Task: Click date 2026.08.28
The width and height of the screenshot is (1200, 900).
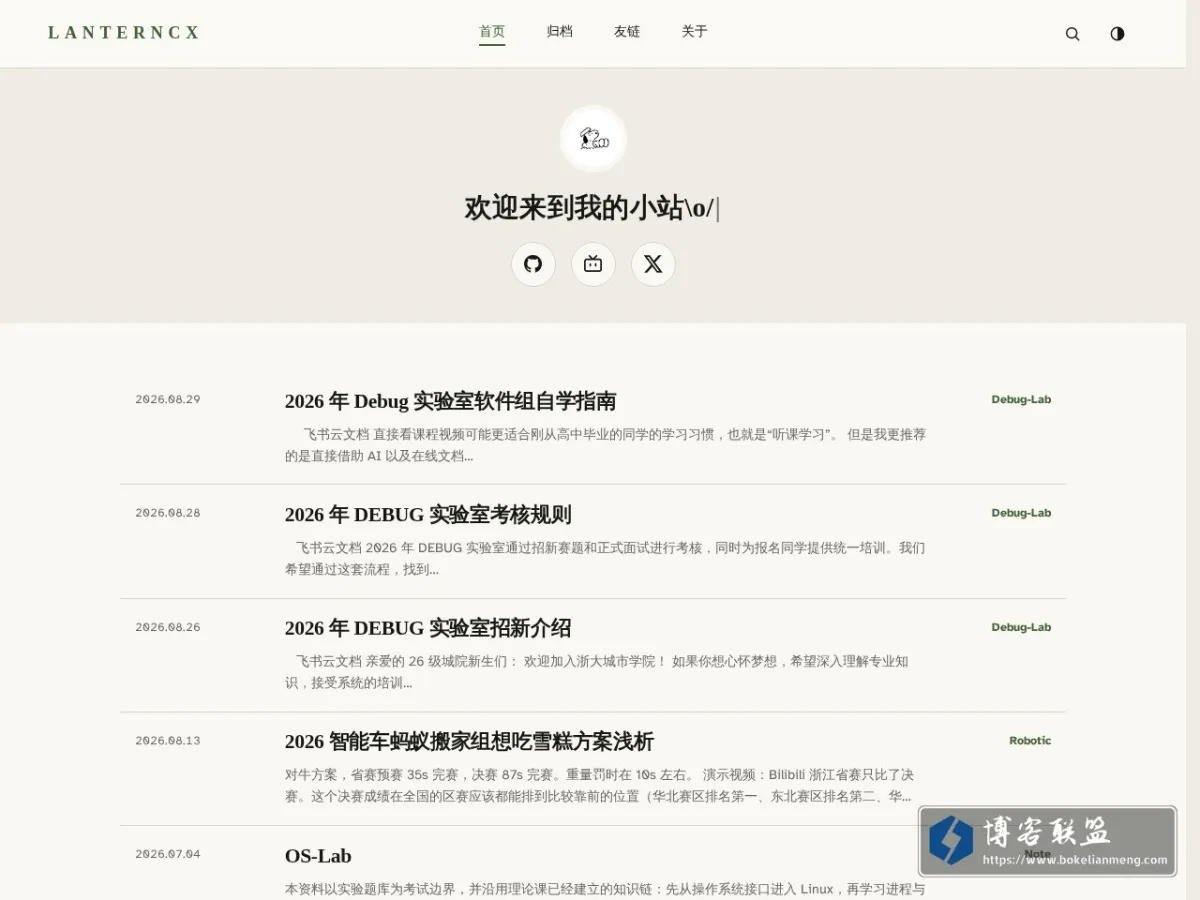Action: pyautogui.click(x=168, y=513)
